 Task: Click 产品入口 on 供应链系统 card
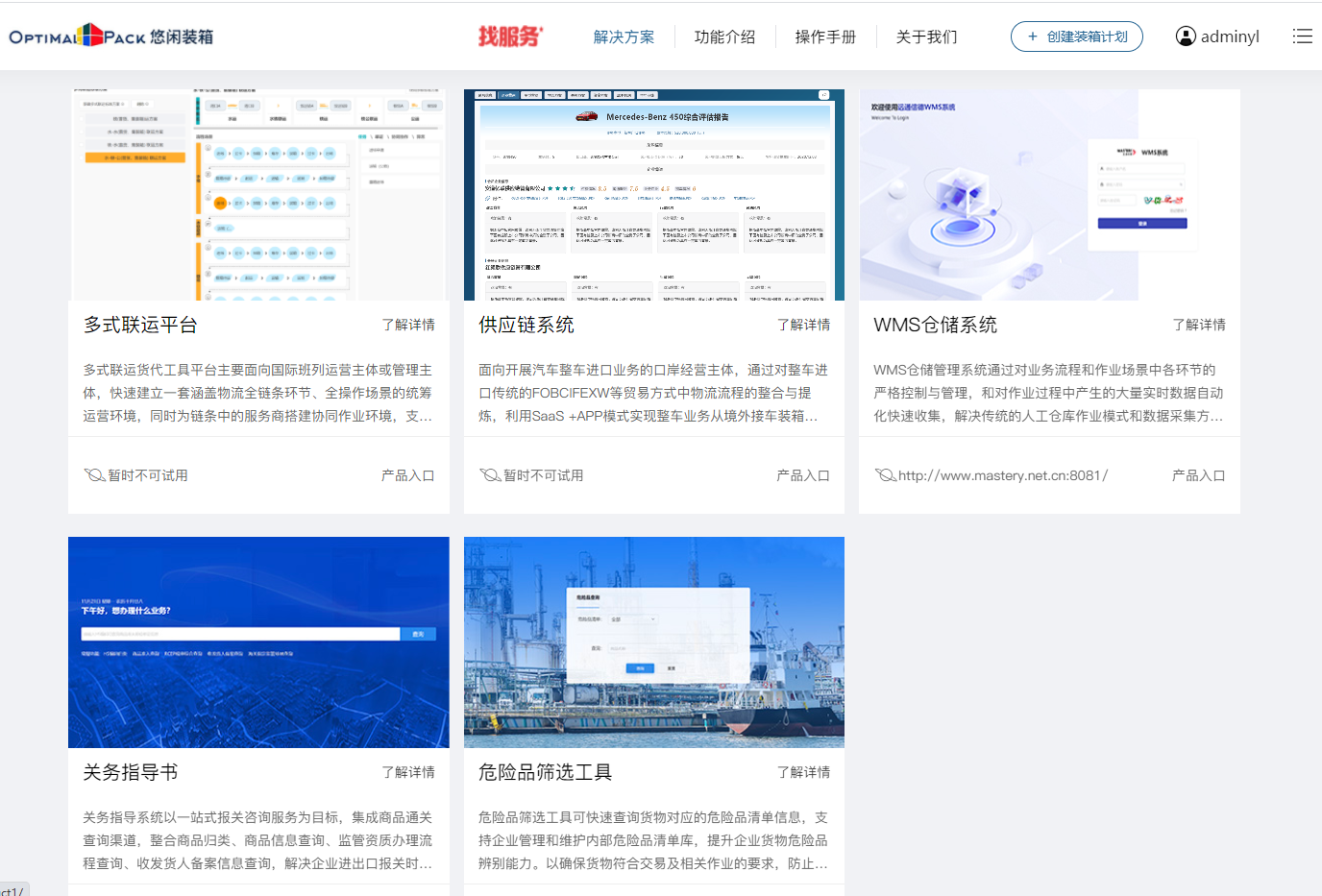(x=803, y=475)
